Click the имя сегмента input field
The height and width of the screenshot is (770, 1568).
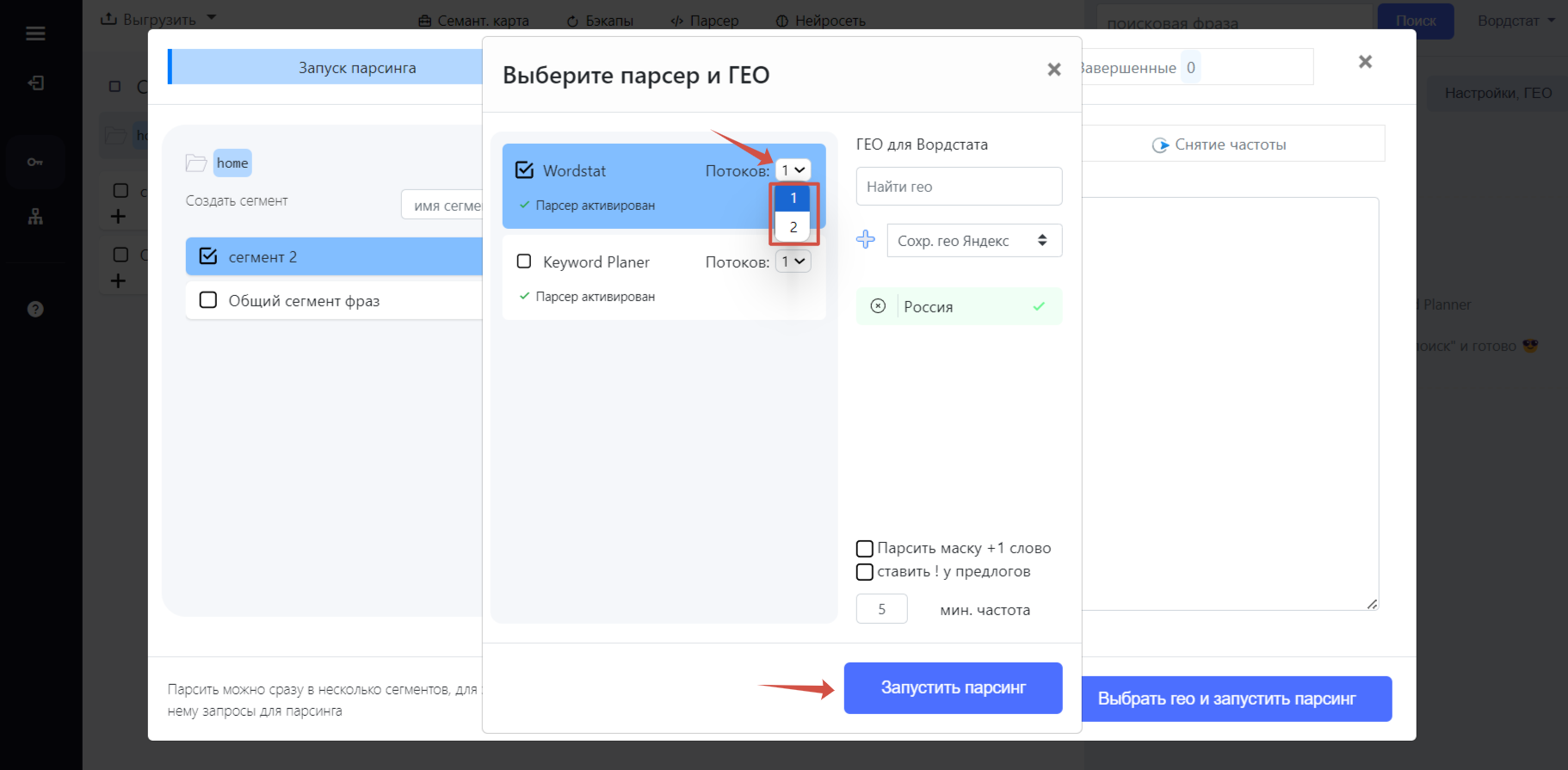[x=442, y=206]
